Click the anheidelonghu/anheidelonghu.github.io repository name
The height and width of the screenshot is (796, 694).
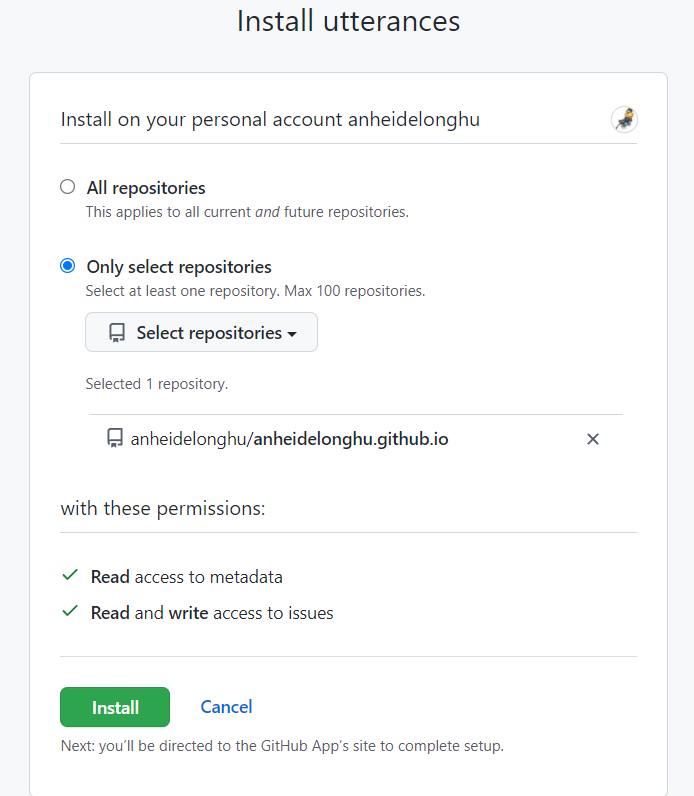[x=289, y=439]
